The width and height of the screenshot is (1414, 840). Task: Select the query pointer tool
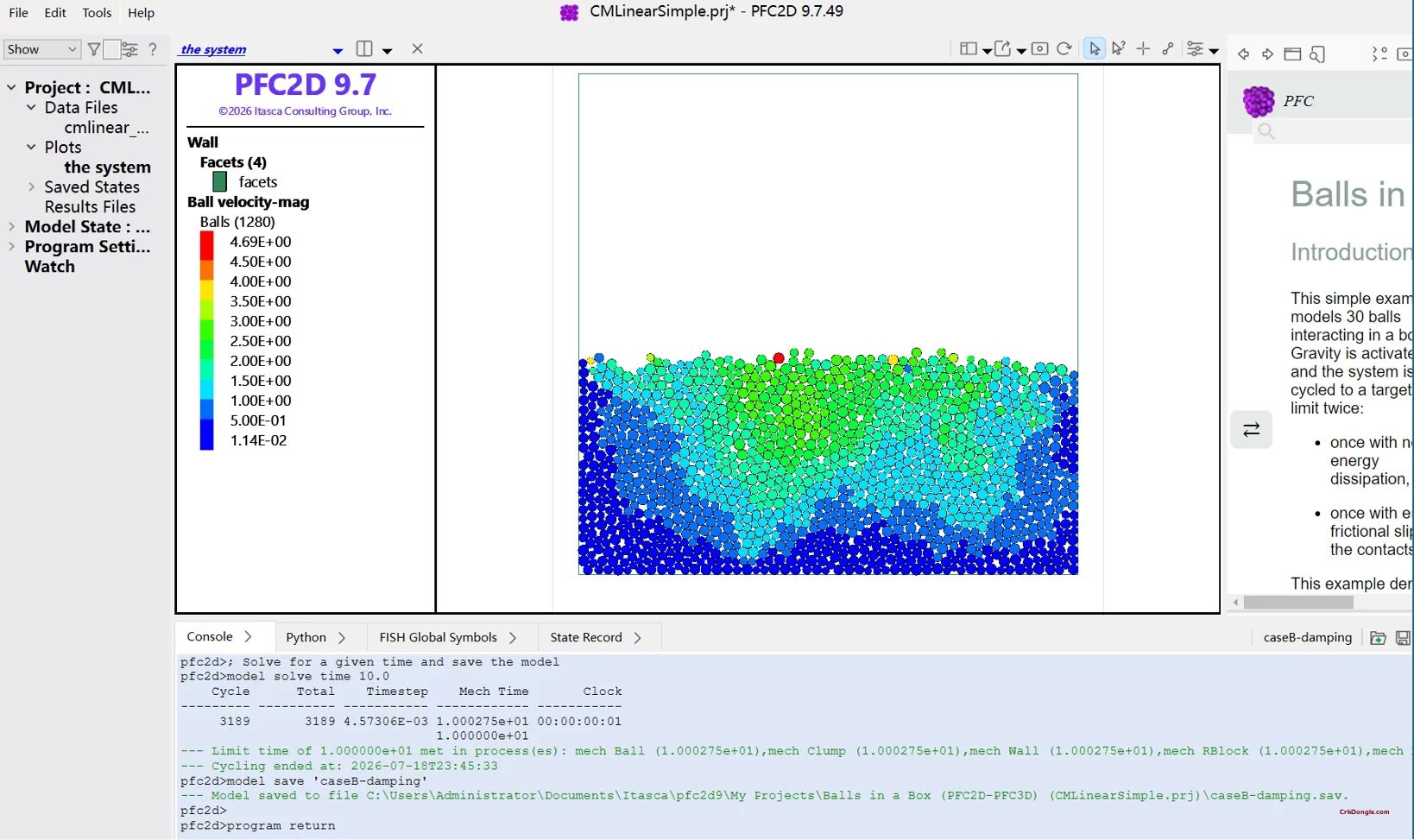click(1119, 49)
